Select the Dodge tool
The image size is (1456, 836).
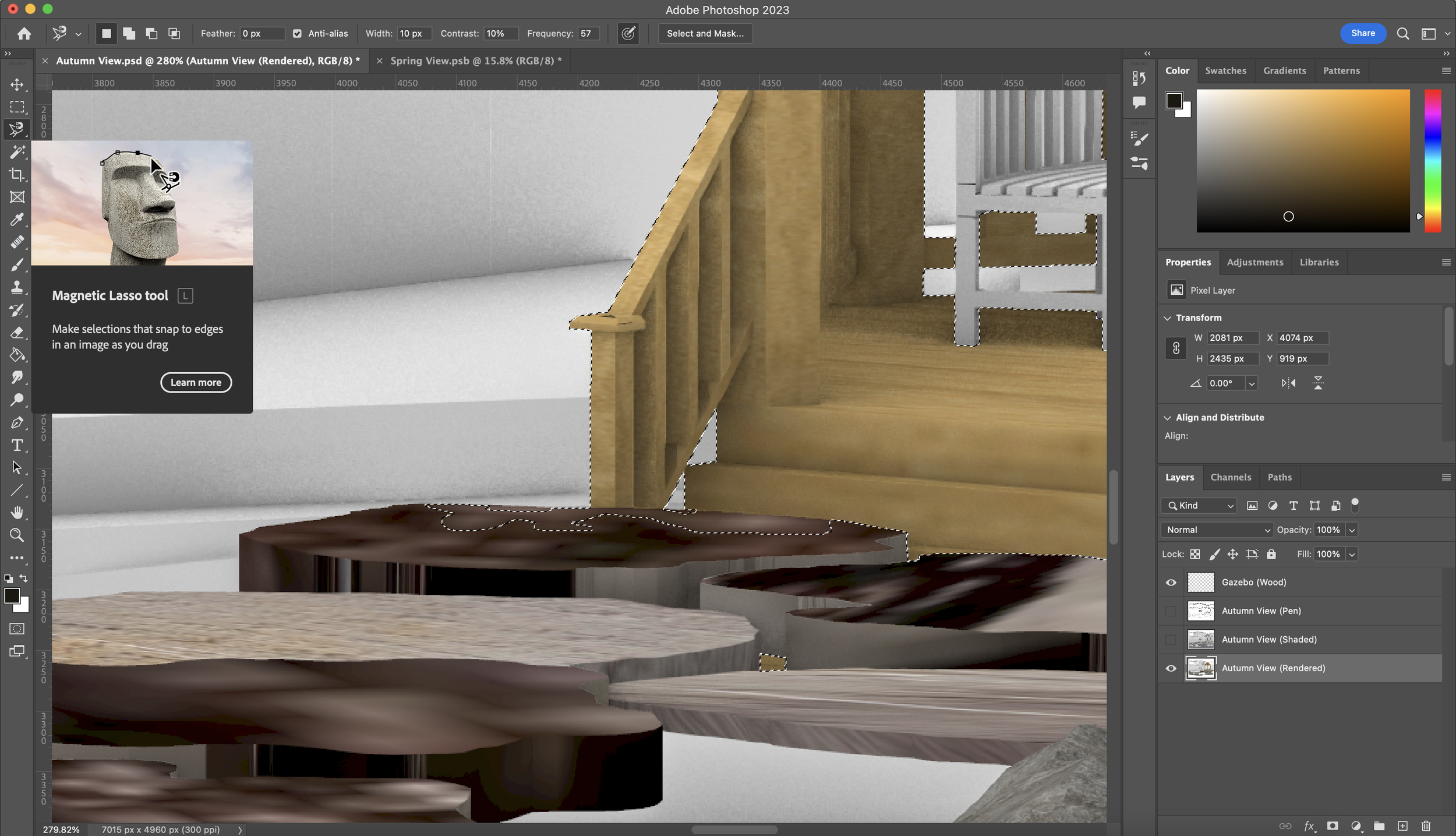[17, 400]
